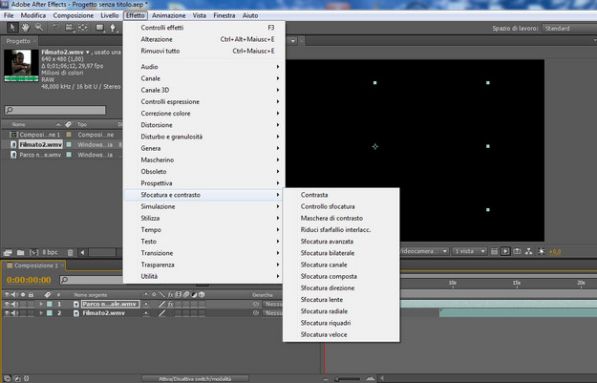Choose Sfocatura veloce from submenu

click(x=324, y=335)
